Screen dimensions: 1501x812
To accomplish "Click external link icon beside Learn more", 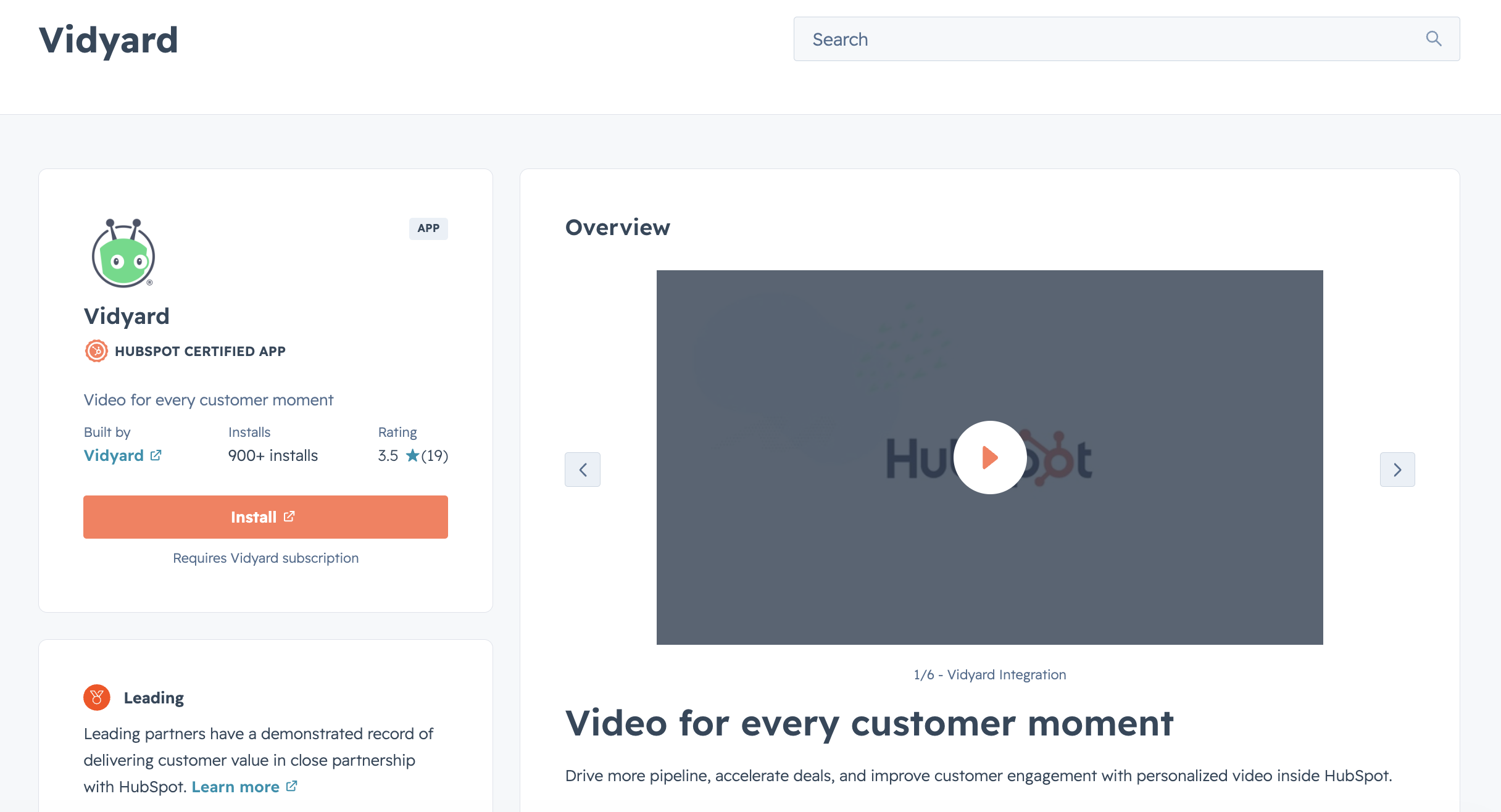I will tap(292, 786).
